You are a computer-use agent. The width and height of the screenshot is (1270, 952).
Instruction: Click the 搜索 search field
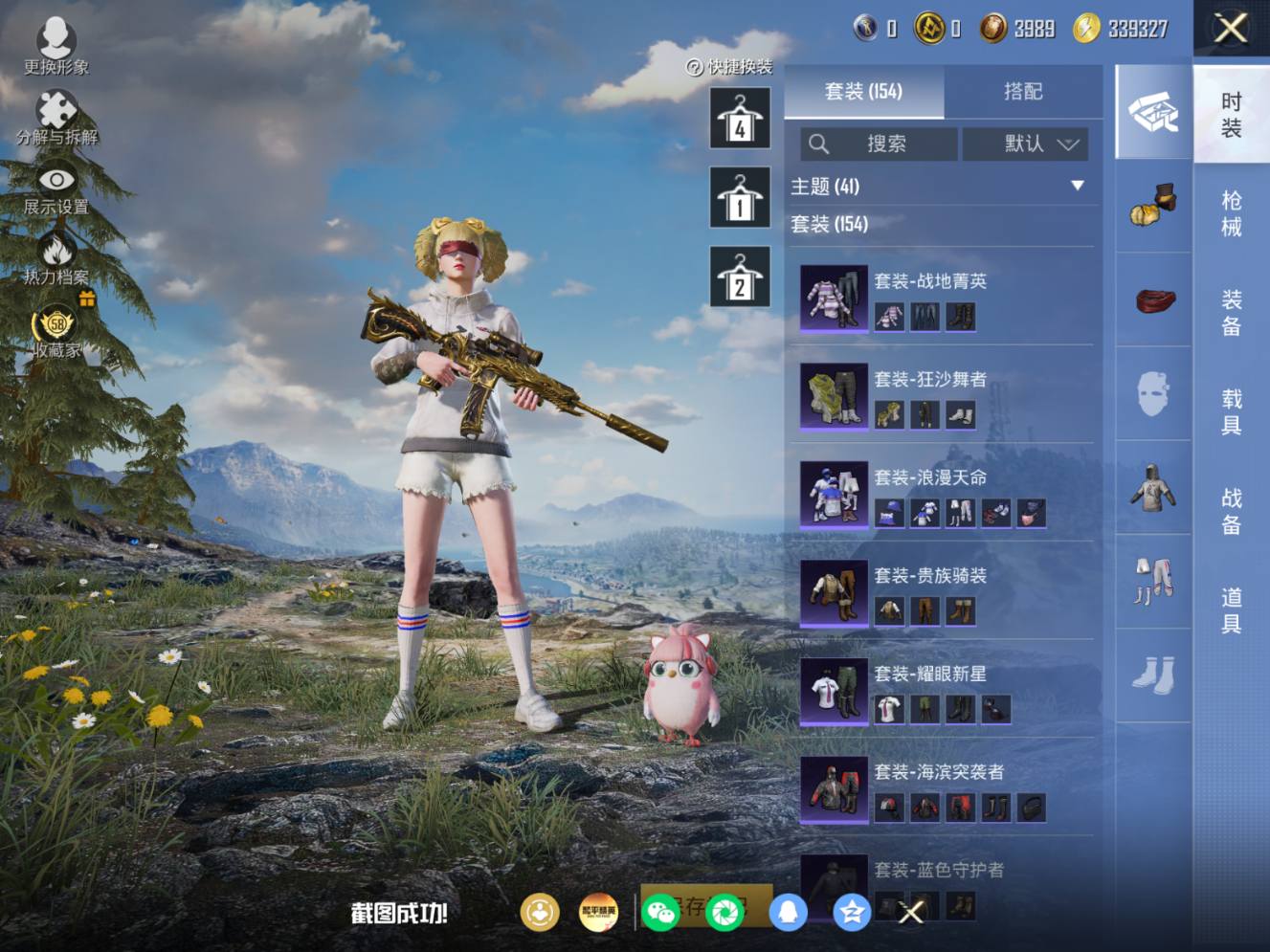click(879, 144)
